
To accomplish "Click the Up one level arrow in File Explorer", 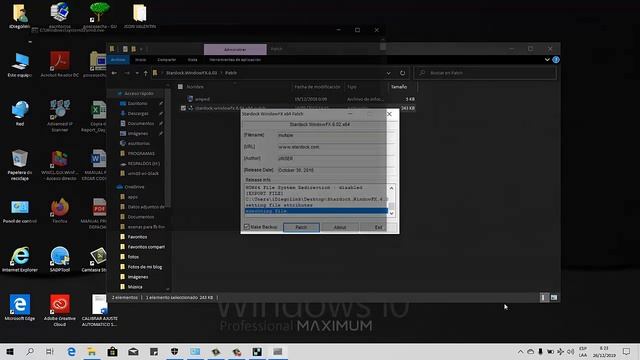I will (146, 73).
